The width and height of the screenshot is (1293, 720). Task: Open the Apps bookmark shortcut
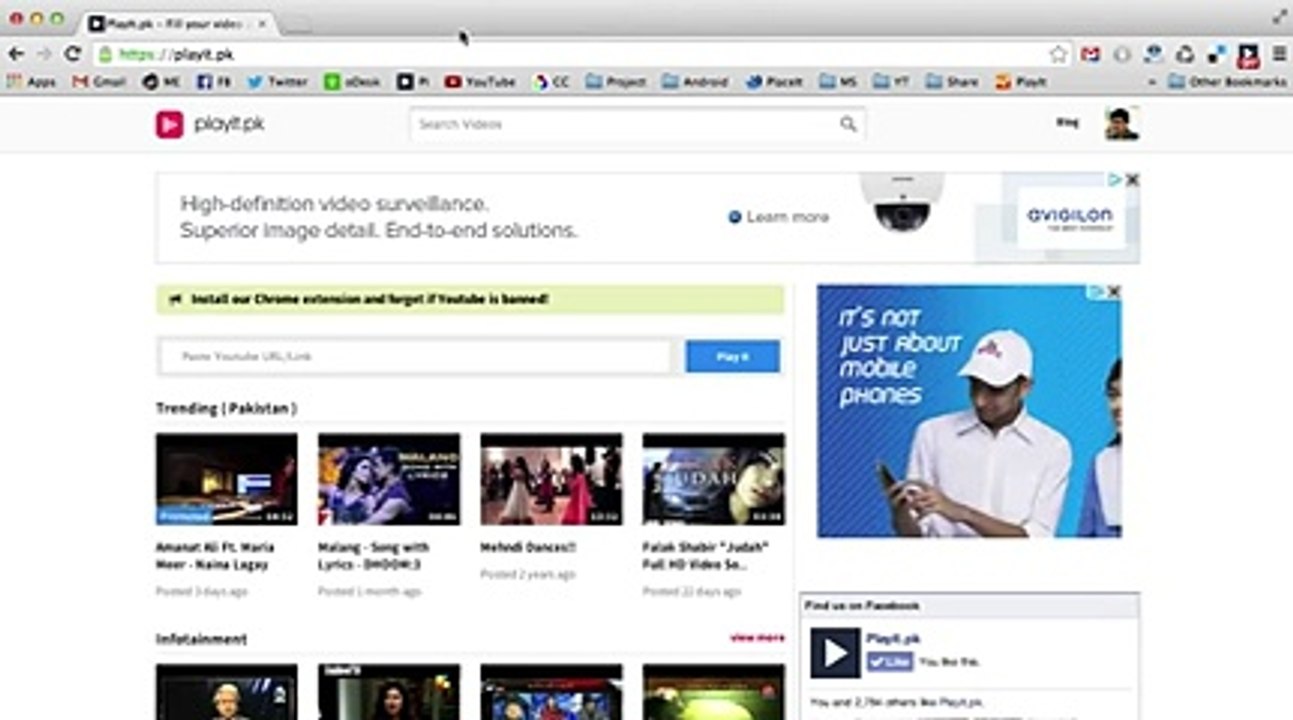click(31, 82)
